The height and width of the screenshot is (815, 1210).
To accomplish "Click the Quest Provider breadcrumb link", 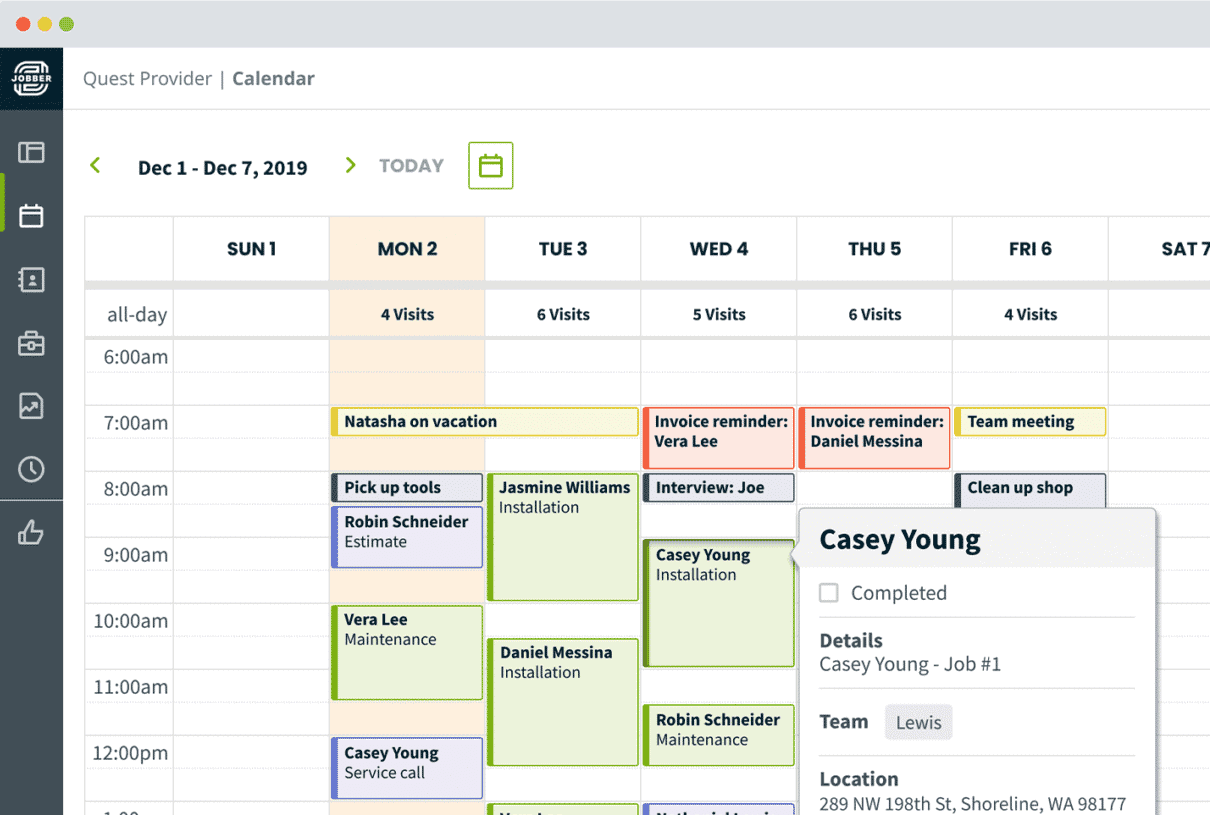I will click(x=147, y=79).
